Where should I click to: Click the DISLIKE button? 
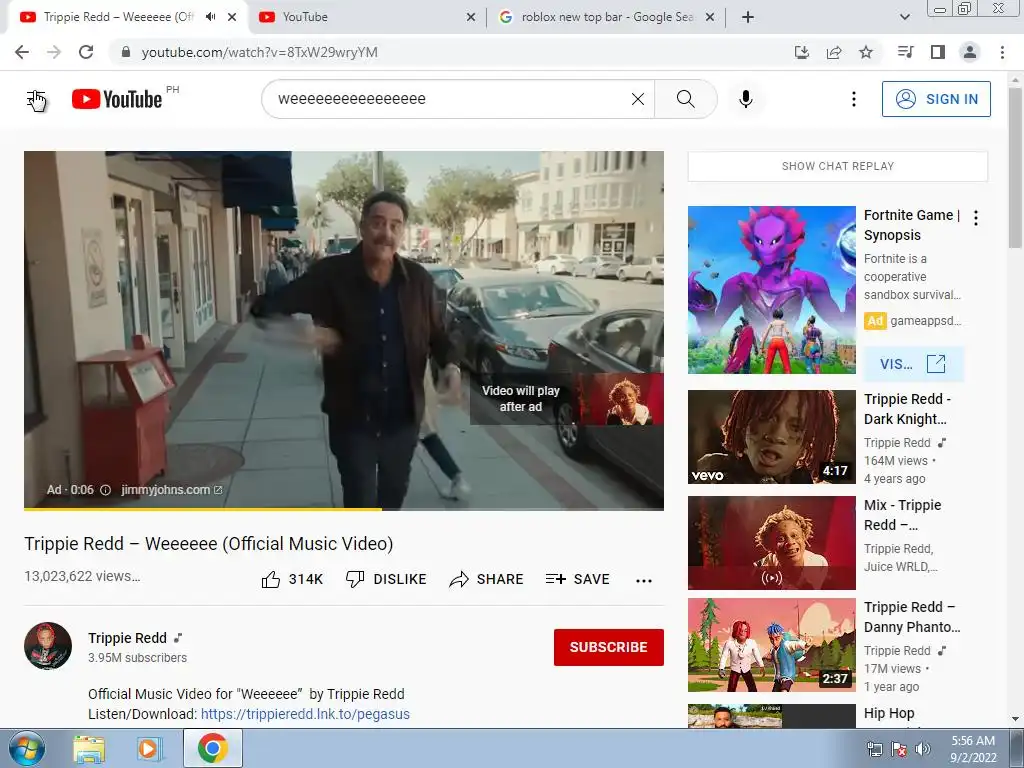click(386, 579)
